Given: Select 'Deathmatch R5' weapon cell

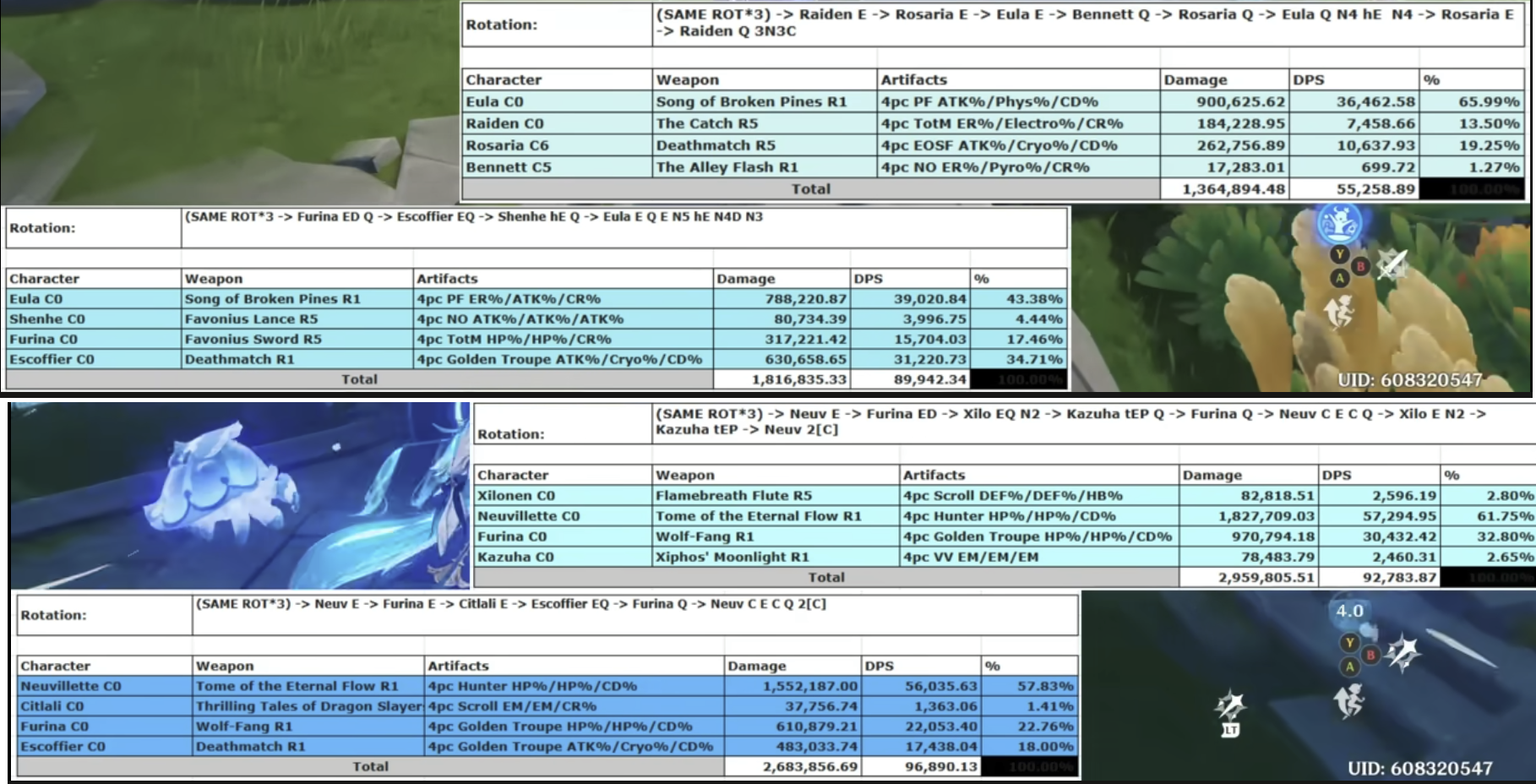Looking at the screenshot, I should pos(765,146).
